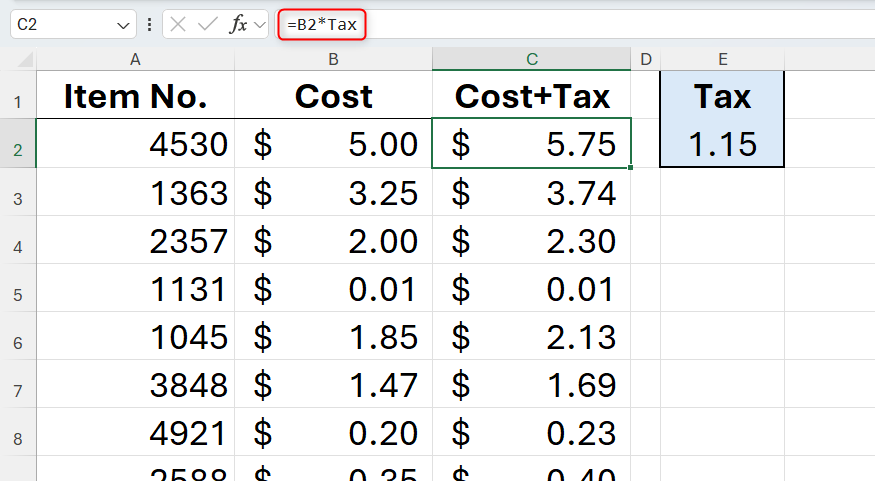
Task: Select Cost+Tax cell showing 2.30
Action: click(531, 240)
